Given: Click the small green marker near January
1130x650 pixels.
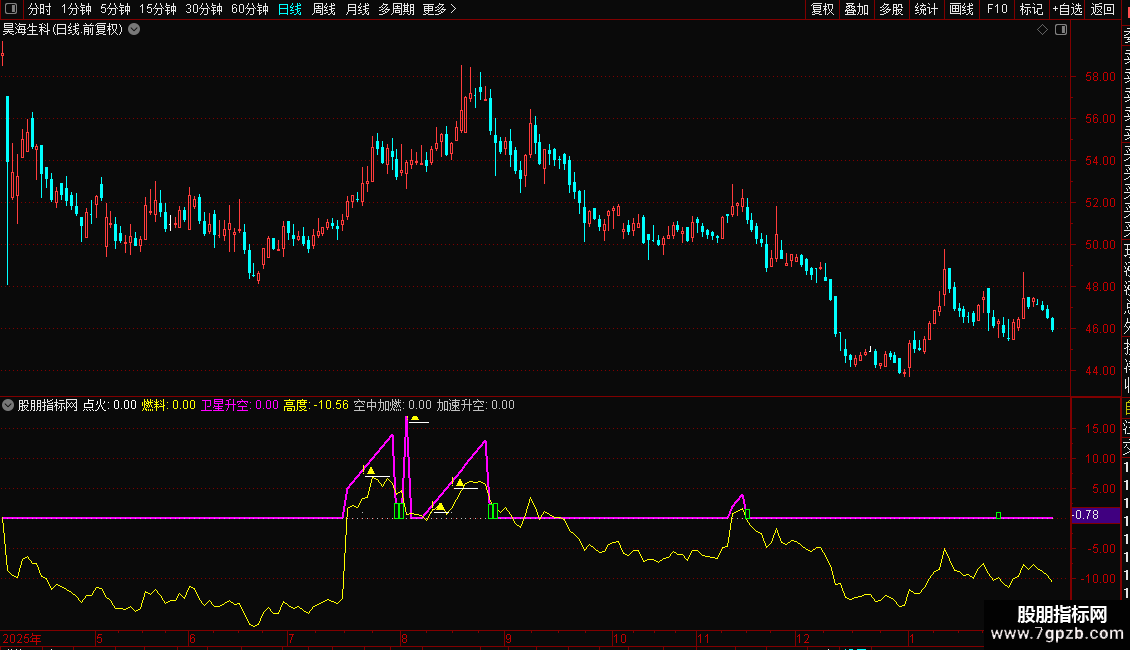Looking at the screenshot, I should click(998, 515).
